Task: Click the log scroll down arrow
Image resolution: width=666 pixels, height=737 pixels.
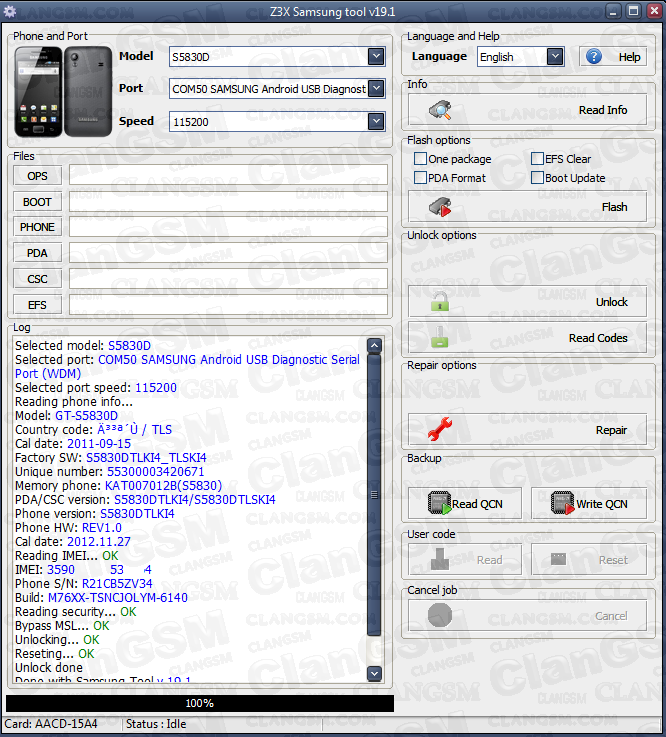Action: [374, 674]
